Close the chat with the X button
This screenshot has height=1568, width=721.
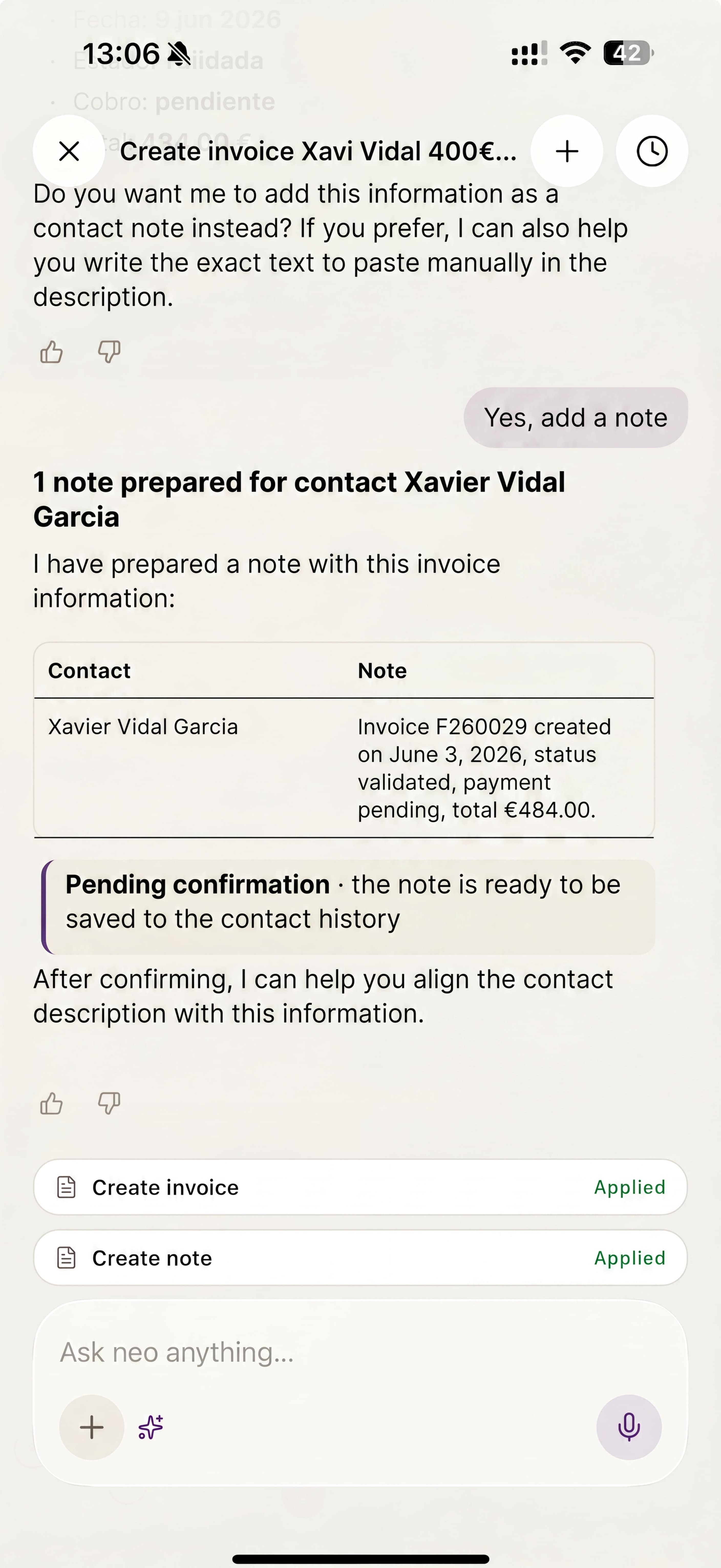pos(69,151)
